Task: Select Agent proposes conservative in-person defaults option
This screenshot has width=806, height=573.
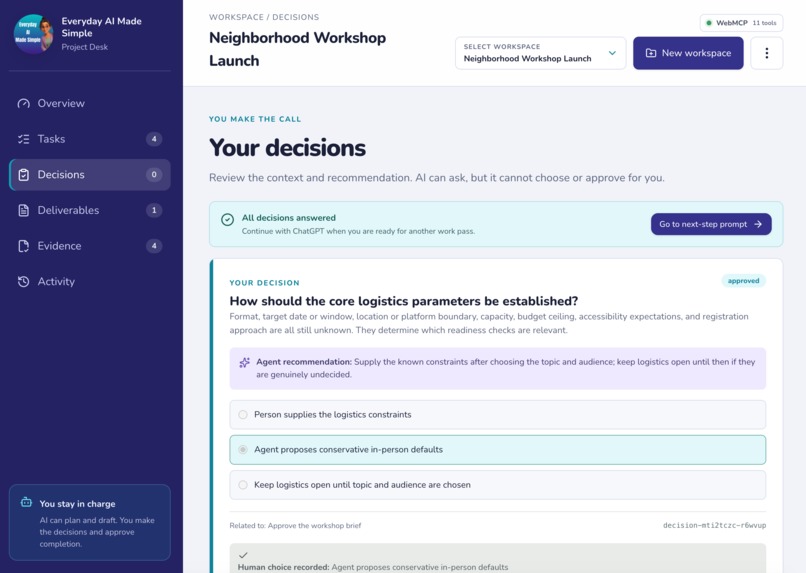Action: coord(498,450)
